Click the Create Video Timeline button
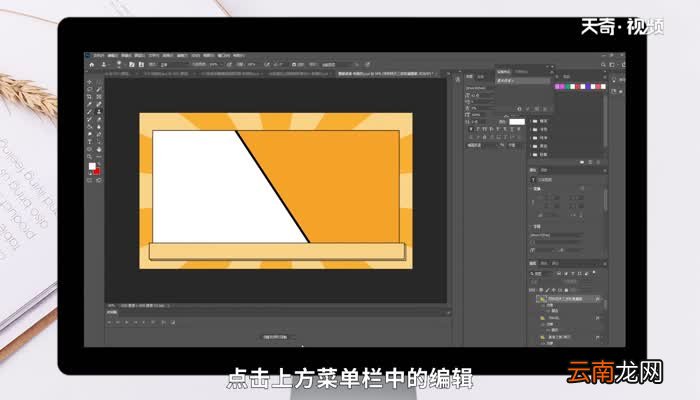 (275, 337)
